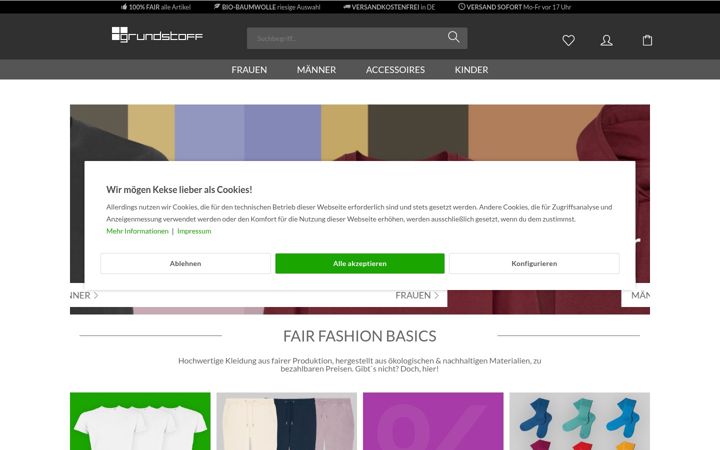Open the white T-shirts category tile
This screenshot has height=450, width=720.
click(x=140, y=421)
